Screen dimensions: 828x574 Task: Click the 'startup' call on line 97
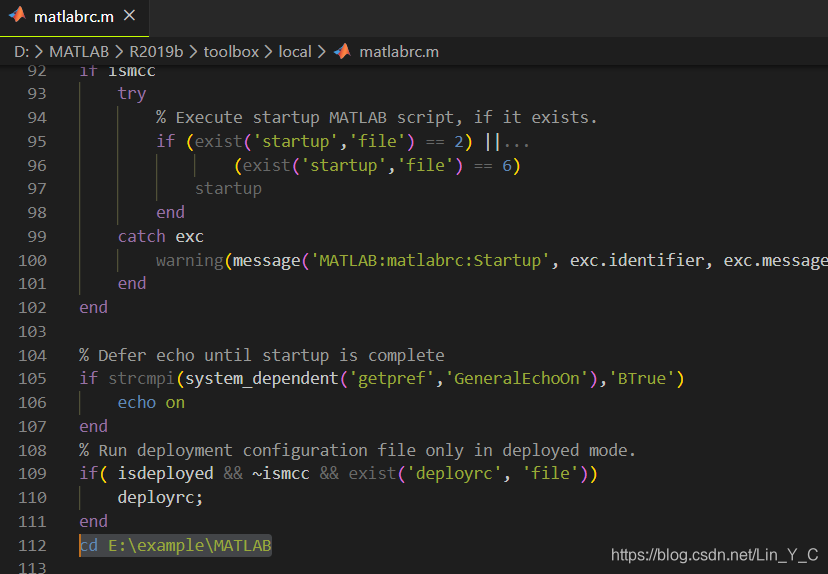tap(228, 189)
